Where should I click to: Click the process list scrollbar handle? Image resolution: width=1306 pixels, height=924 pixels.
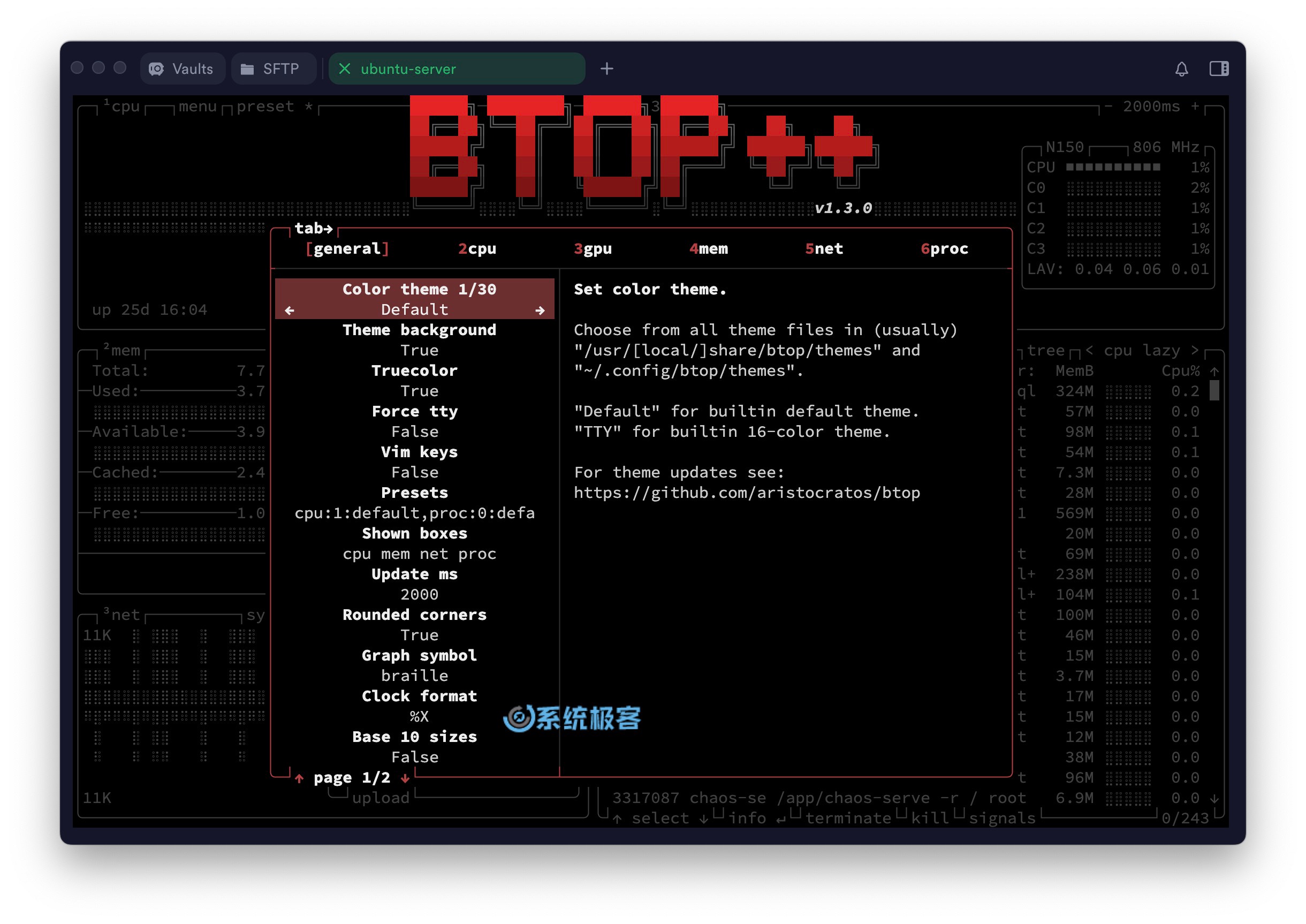tap(1214, 391)
